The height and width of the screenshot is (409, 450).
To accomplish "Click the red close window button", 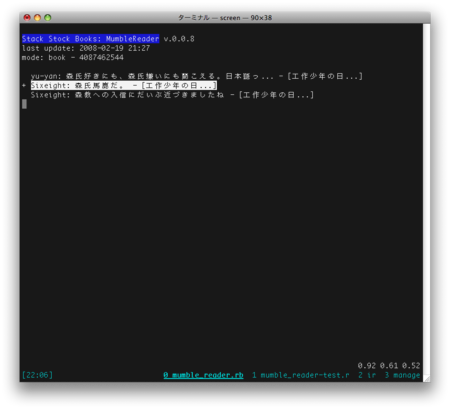I will (27, 18).
